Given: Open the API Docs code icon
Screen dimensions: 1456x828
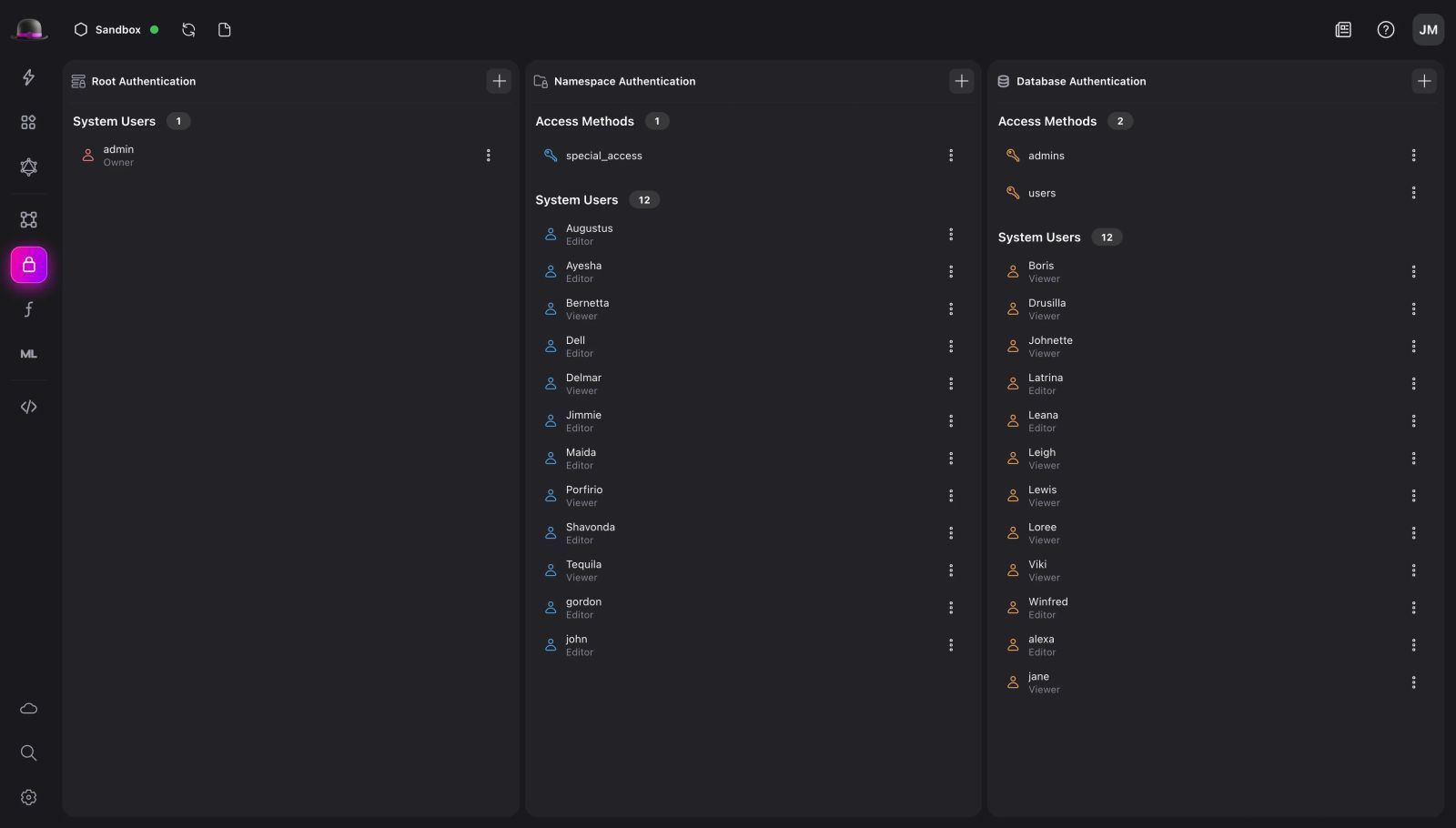Looking at the screenshot, I should 28,407.
